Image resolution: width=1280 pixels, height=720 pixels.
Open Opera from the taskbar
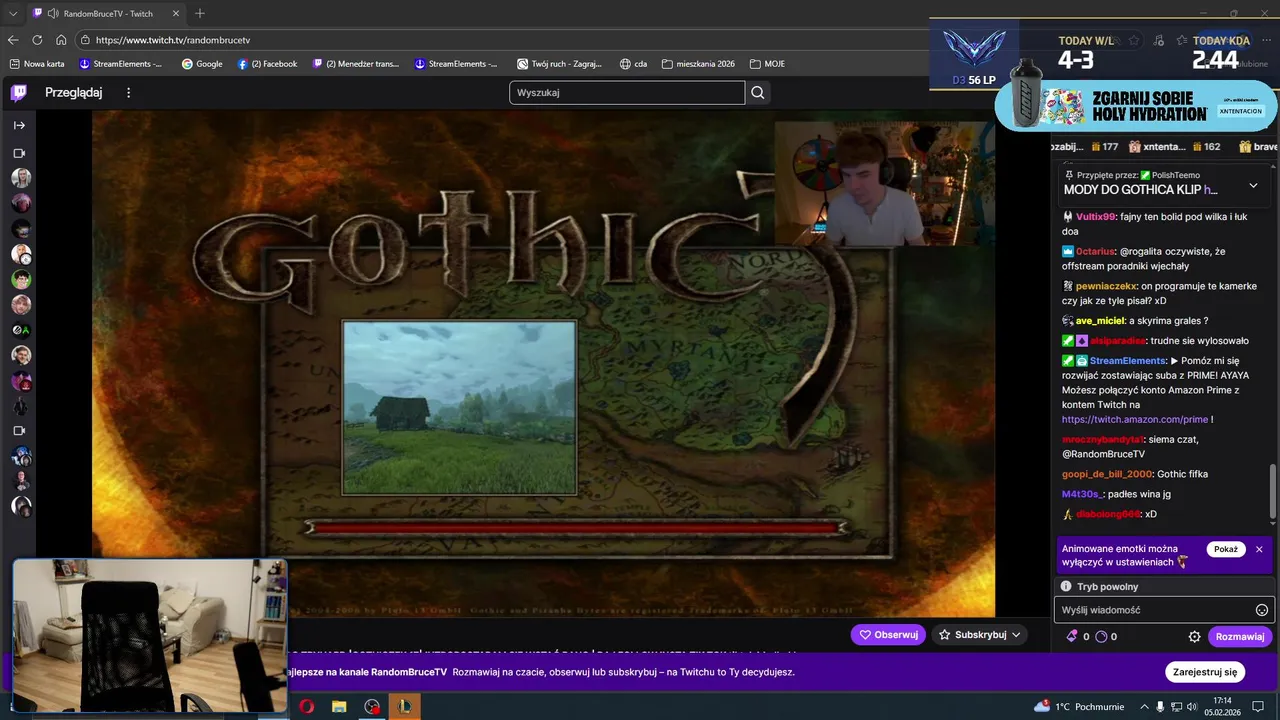[x=306, y=706]
